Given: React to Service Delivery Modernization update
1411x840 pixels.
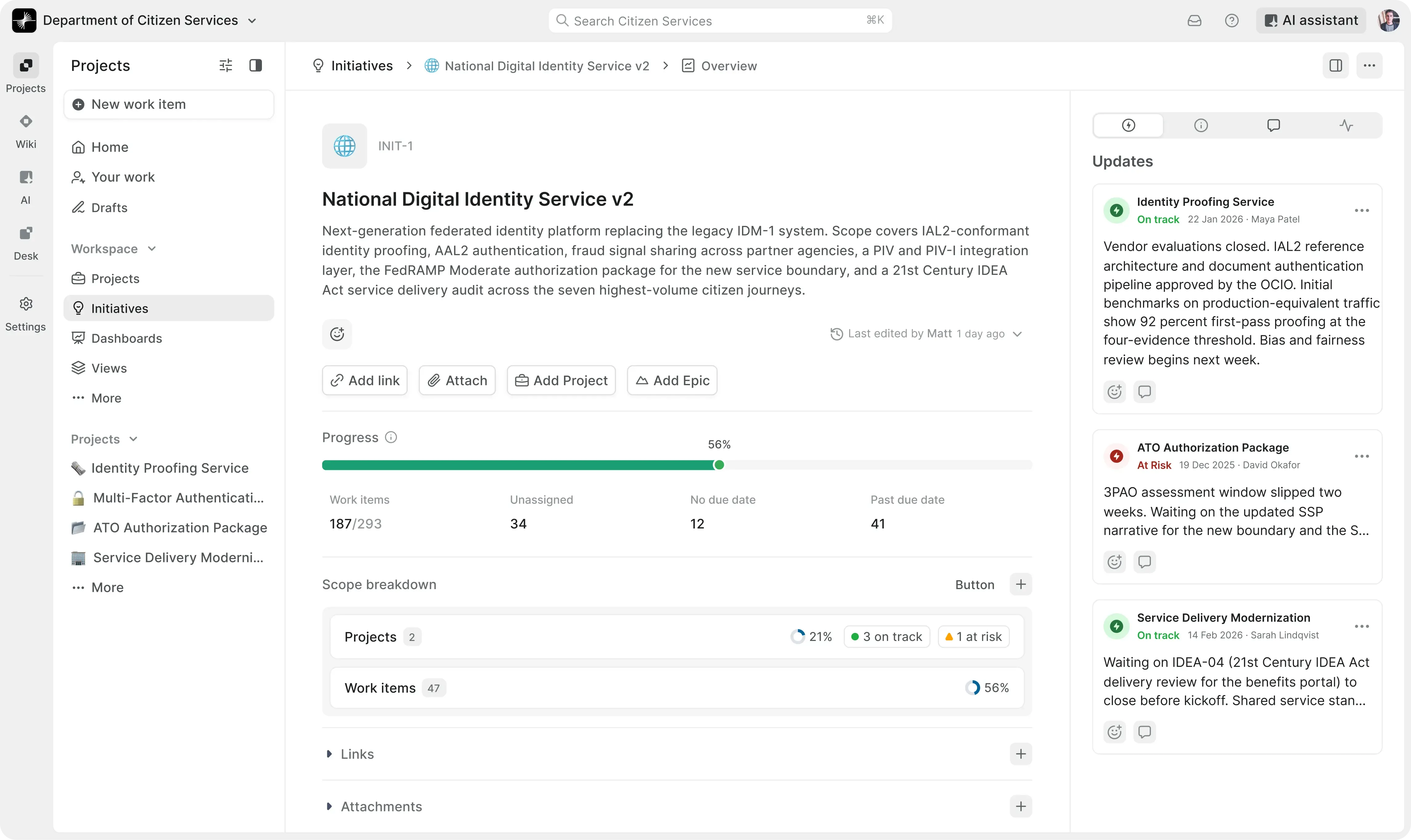Looking at the screenshot, I should click(x=1115, y=732).
